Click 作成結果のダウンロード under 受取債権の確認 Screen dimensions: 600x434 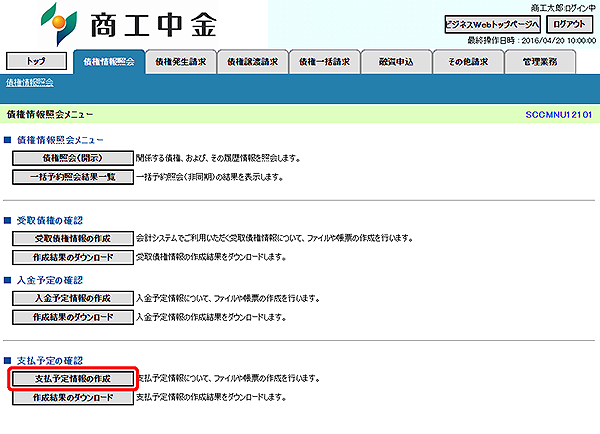[x=73, y=258]
